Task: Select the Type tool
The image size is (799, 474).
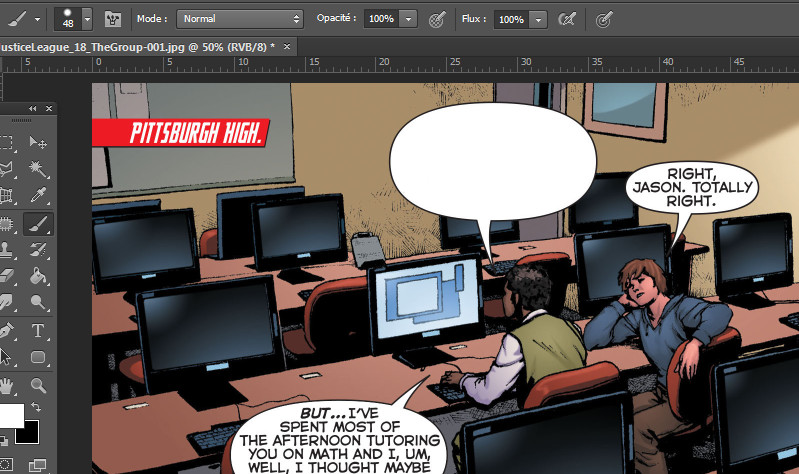Action: (x=38, y=331)
